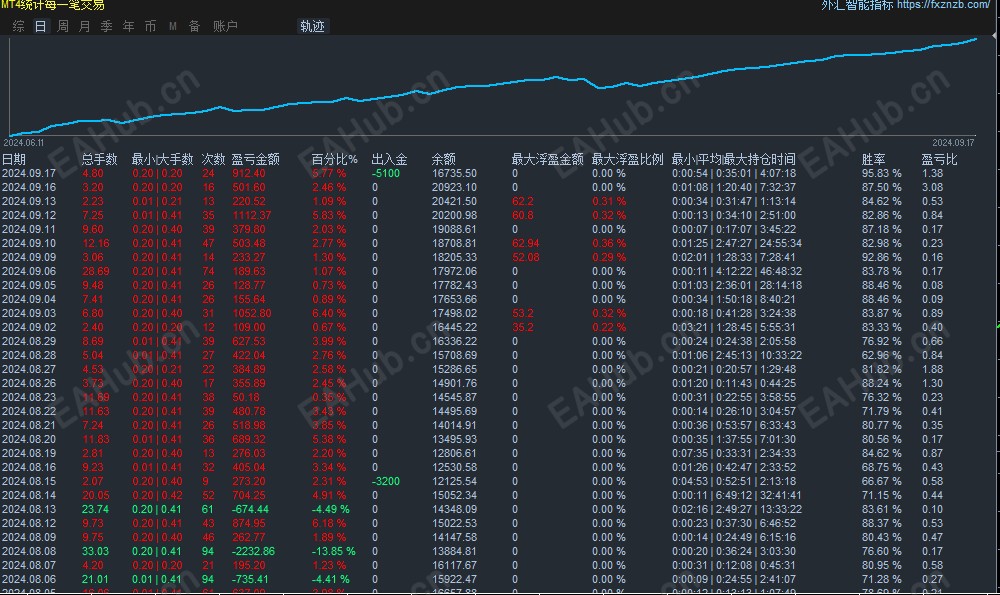Click profit ratio value 3.08
Screen dimensions: 1000x595
click(x=932, y=187)
